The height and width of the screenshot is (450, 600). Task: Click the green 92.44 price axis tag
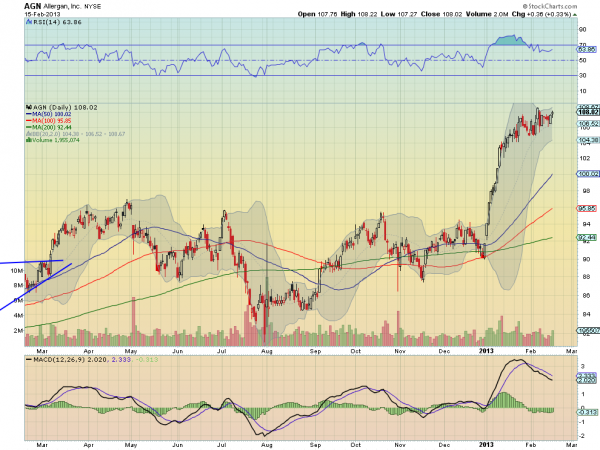(587, 238)
